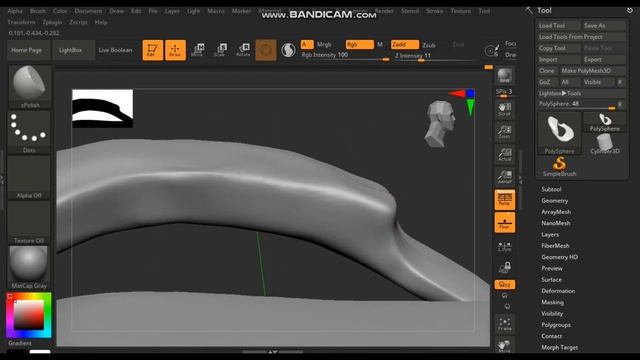Expand the Masking section
The width and height of the screenshot is (640, 360).
pos(552,302)
